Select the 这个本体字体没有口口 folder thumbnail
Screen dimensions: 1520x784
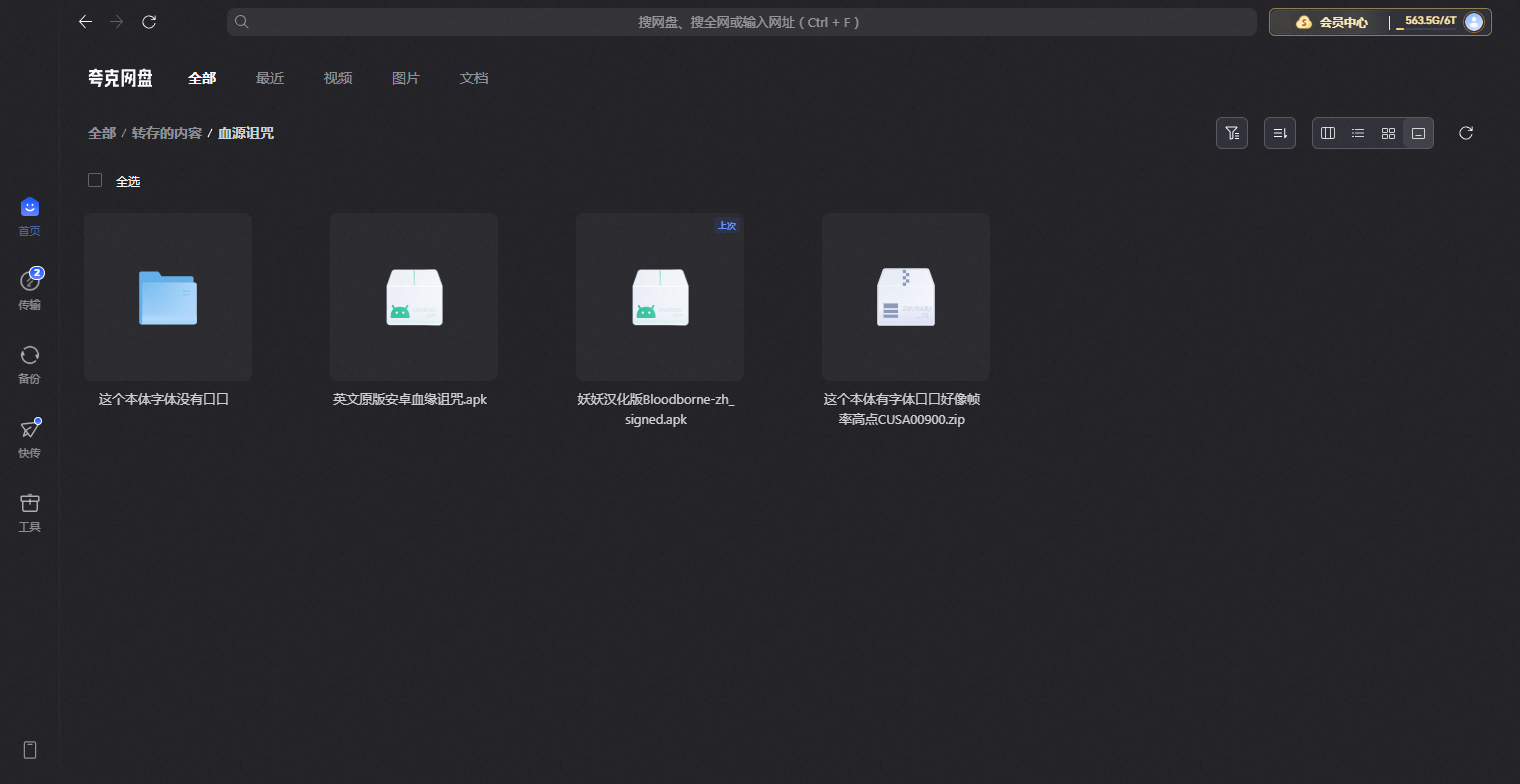[168, 297]
